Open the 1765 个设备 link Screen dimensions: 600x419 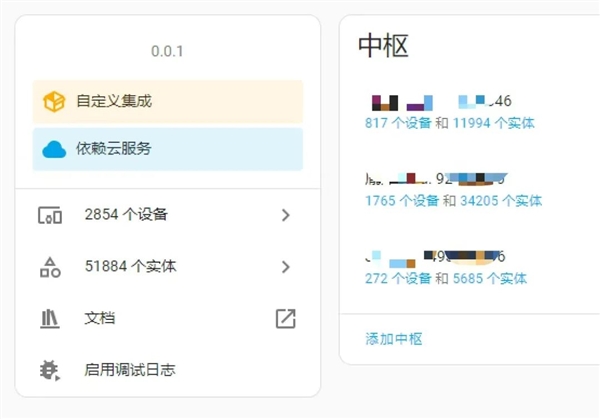401,201
